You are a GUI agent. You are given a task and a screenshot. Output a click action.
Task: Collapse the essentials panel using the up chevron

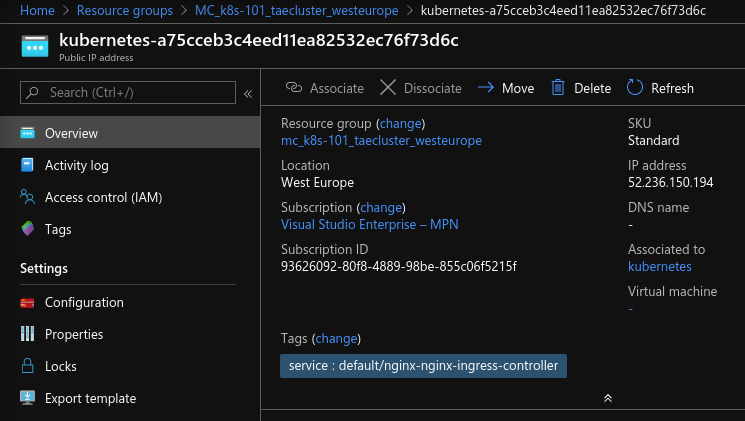coord(607,398)
